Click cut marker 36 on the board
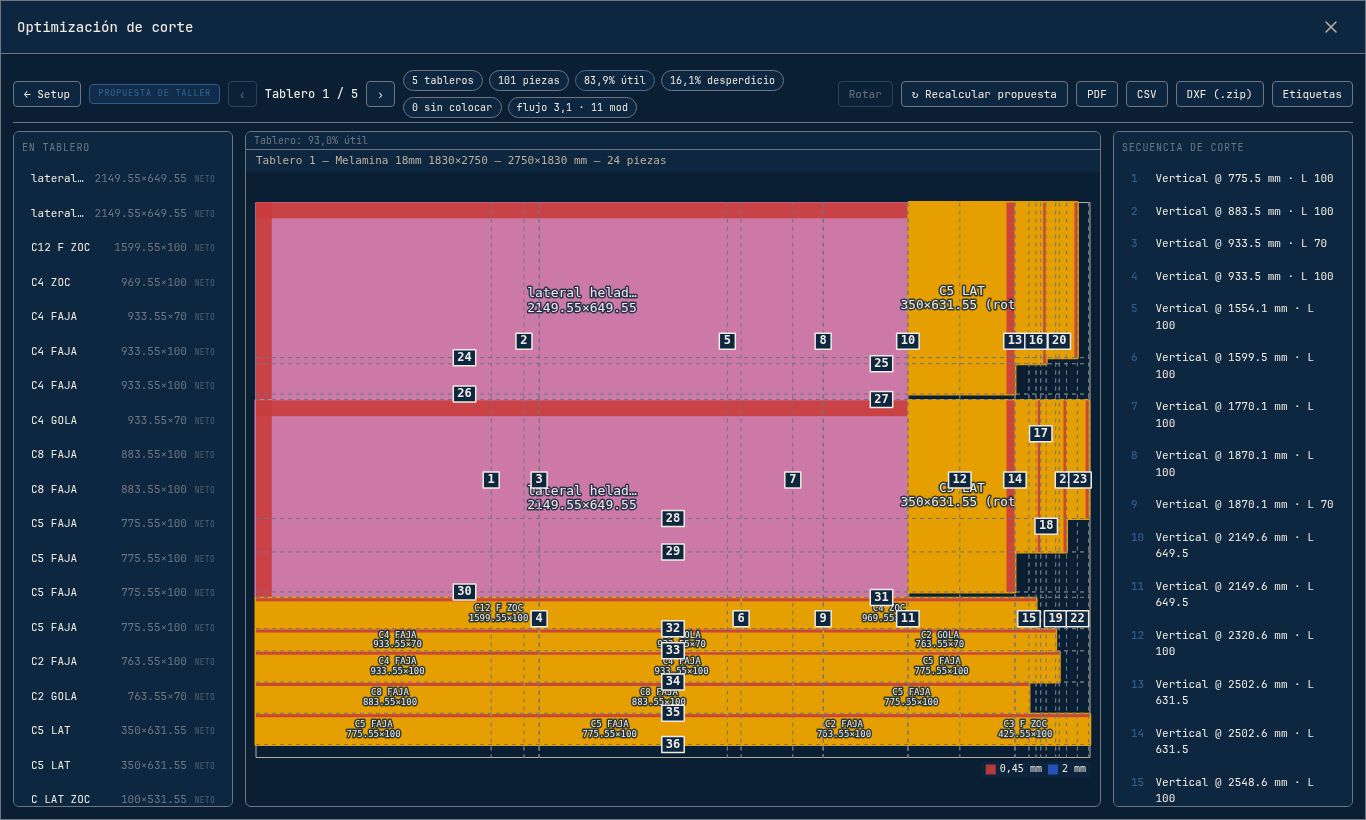1366x820 pixels. [673, 744]
